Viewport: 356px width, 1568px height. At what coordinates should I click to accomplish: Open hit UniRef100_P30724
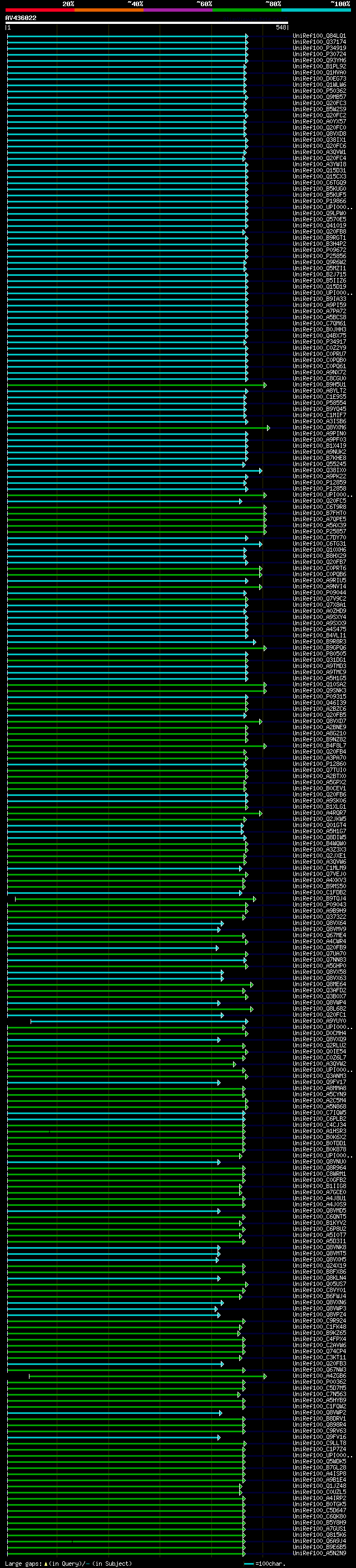[x=319, y=54]
